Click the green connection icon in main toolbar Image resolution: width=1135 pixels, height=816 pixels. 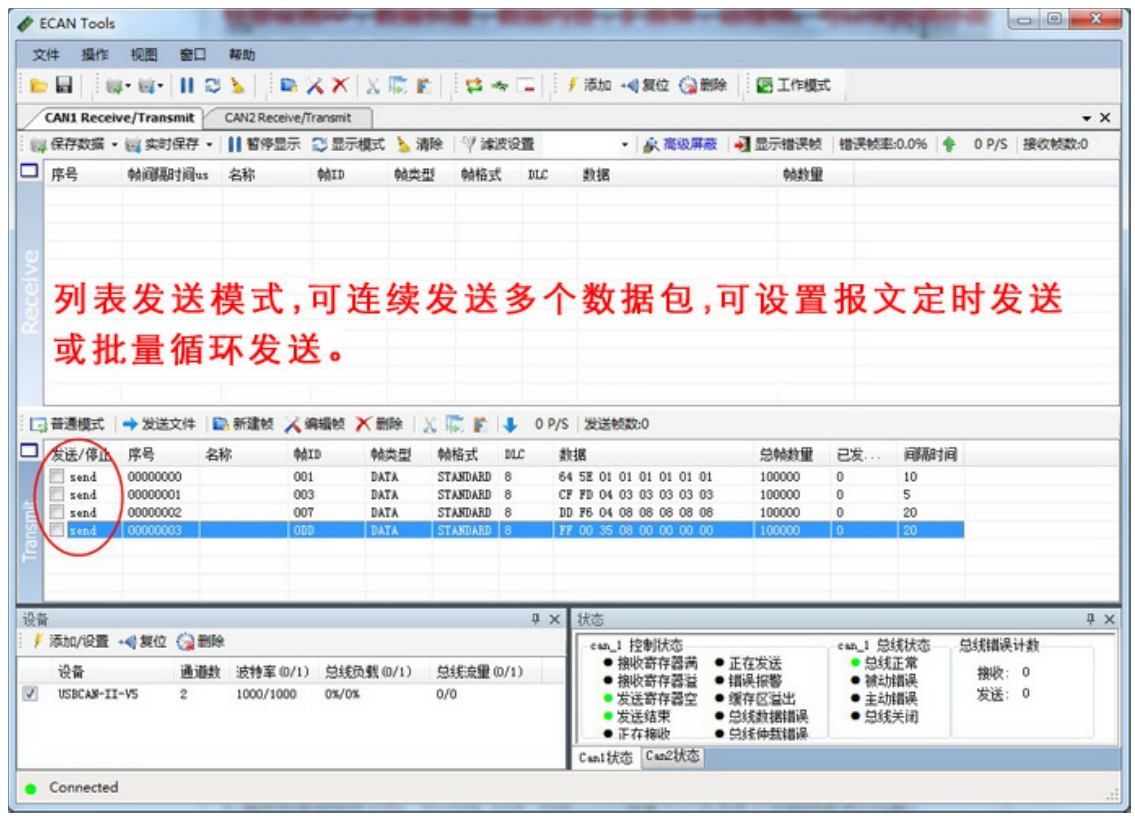(x=499, y=85)
